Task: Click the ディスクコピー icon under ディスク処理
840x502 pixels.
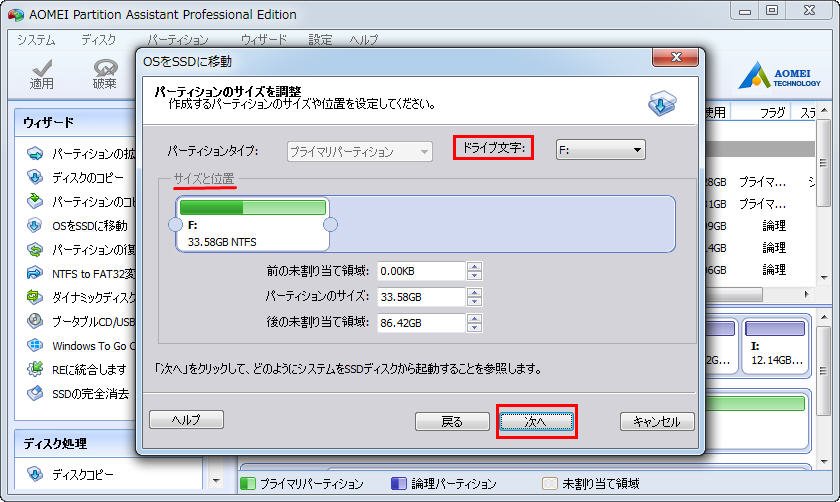Action: (x=35, y=474)
